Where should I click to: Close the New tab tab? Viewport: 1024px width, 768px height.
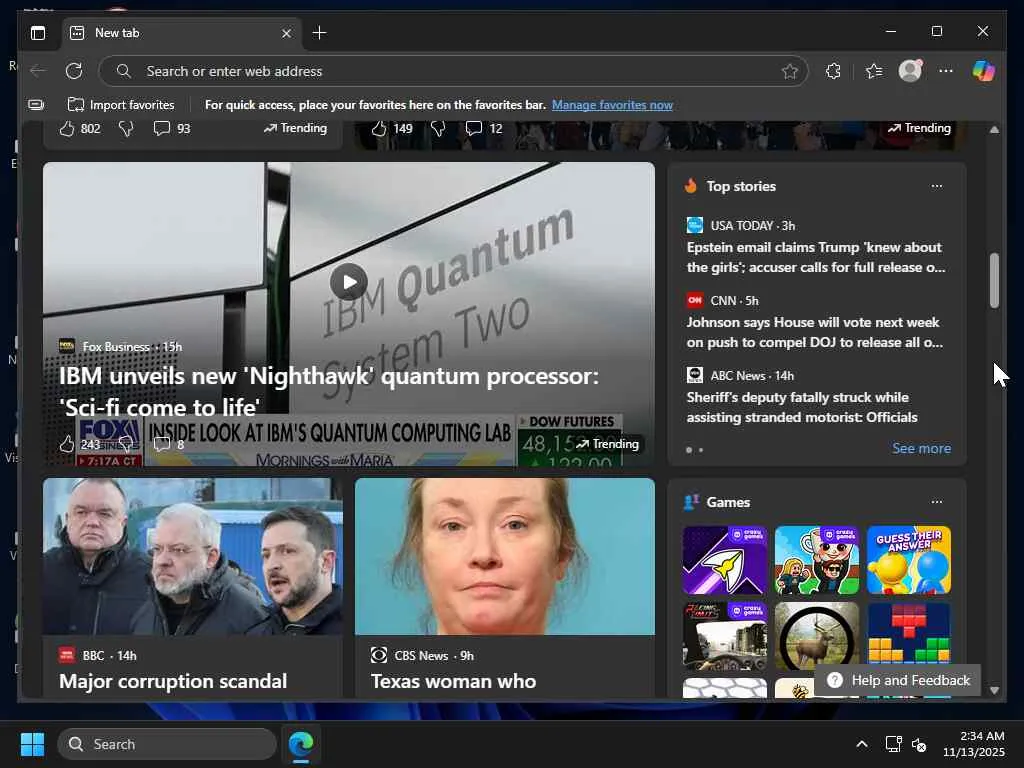286,33
